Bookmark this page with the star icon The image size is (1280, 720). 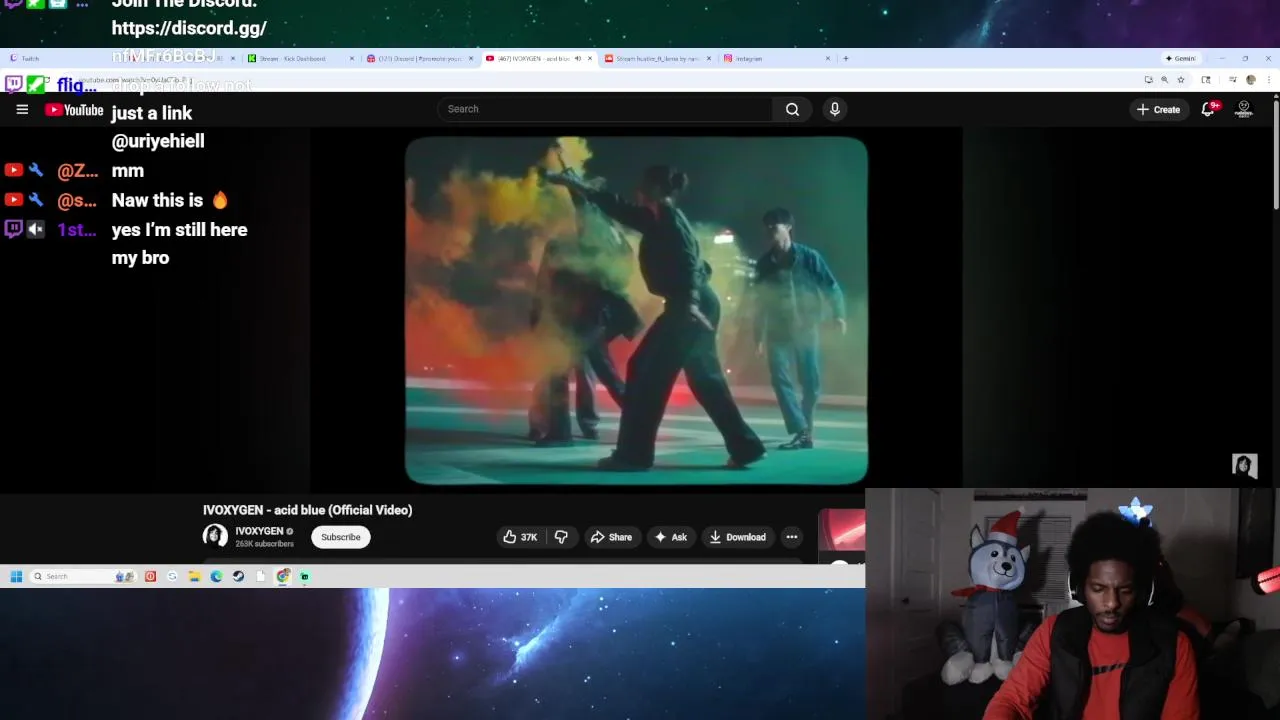pos(1181,80)
